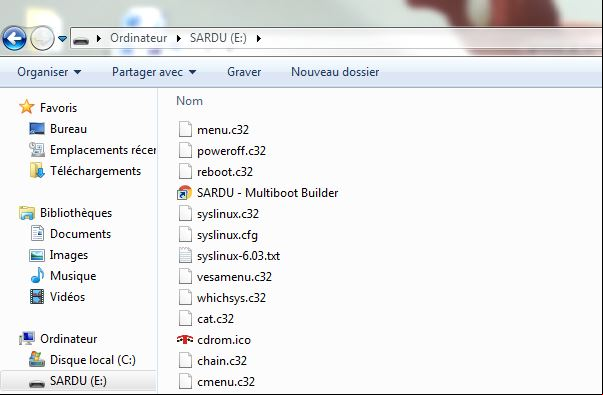Click the SARDU - Multiboot Builder shortcut icon
Image resolution: width=603 pixels, height=395 pixels.
(x=185, y=193)
